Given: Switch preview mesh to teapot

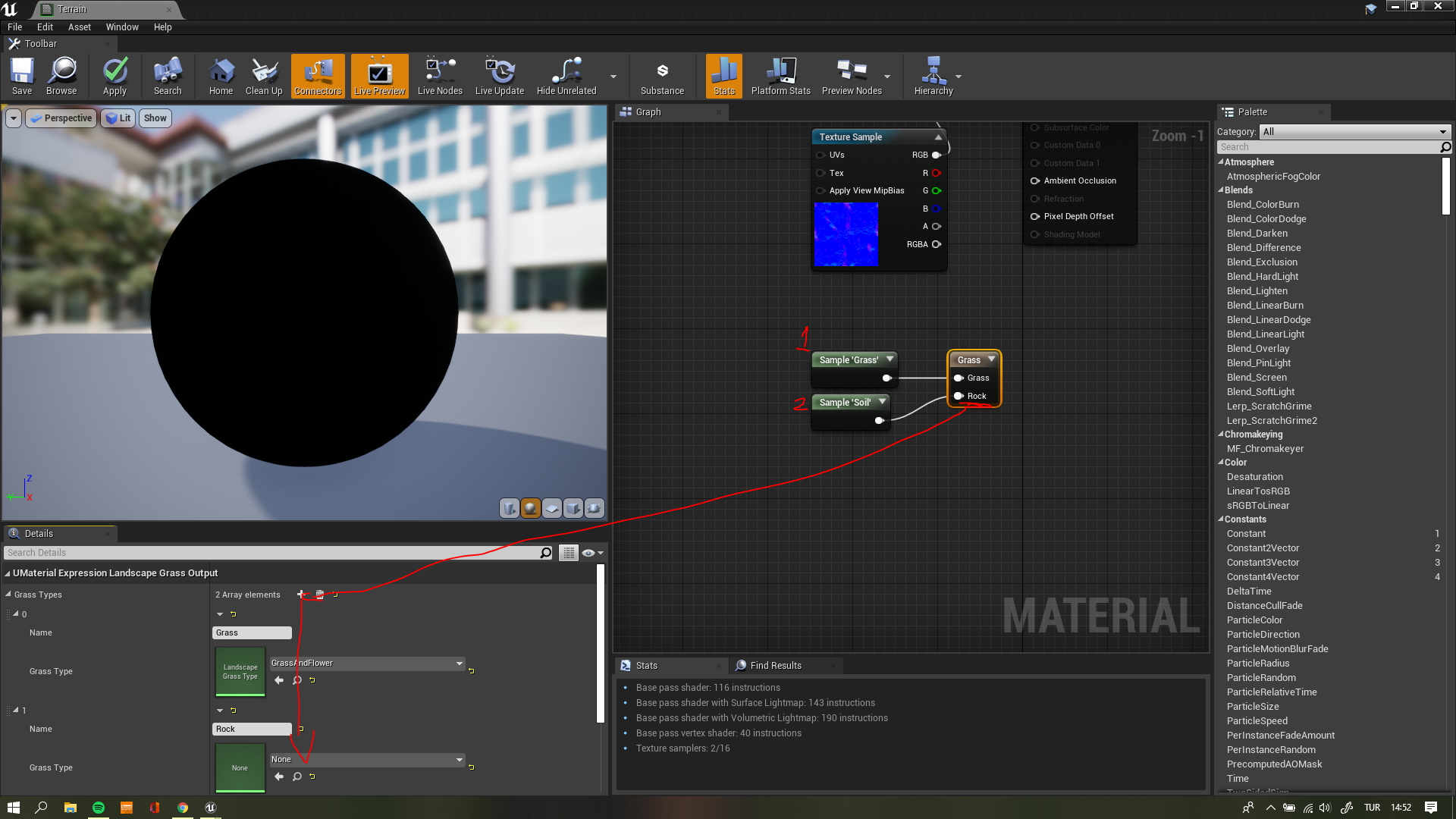Looking at the screenshot, I should (x=595, y=508).
